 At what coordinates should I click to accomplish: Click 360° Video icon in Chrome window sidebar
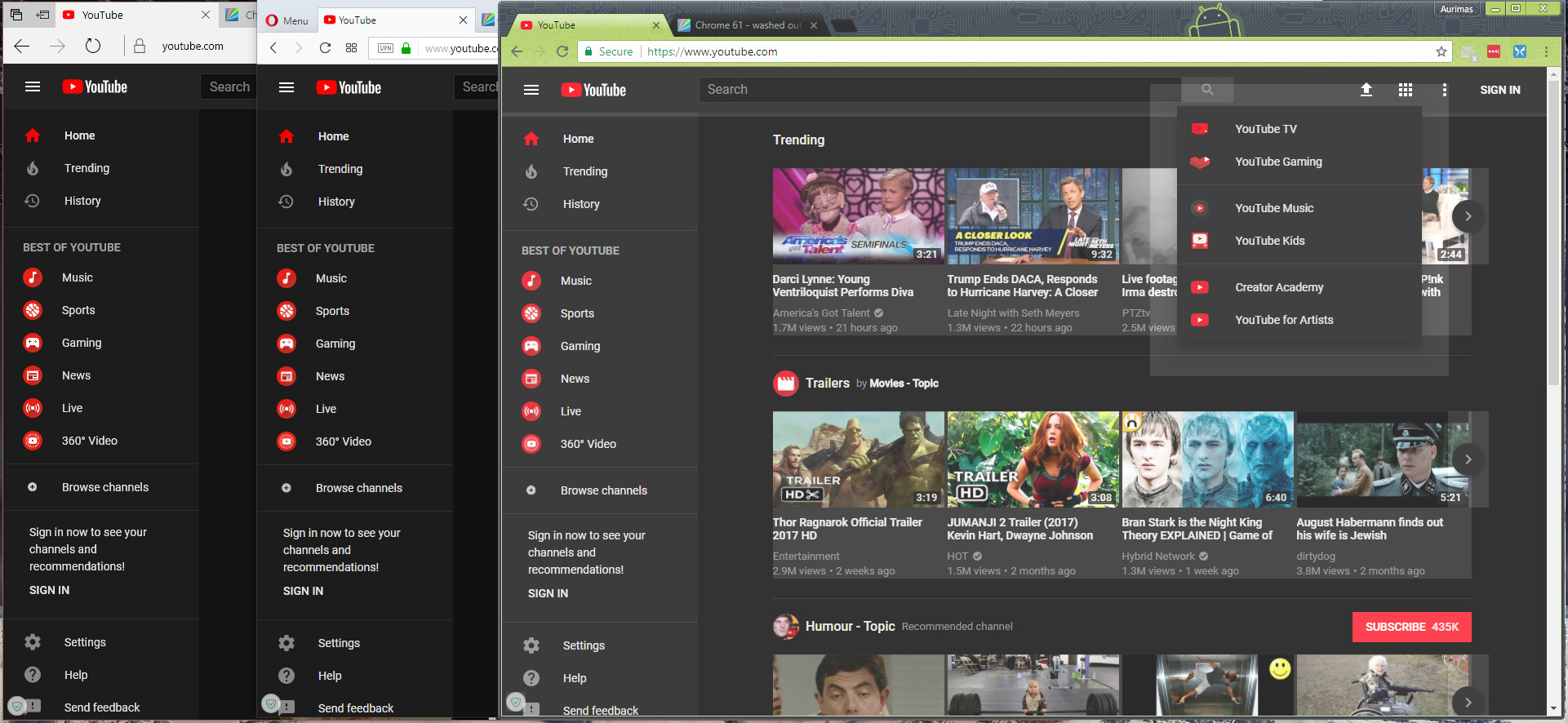tap(531, 444)
